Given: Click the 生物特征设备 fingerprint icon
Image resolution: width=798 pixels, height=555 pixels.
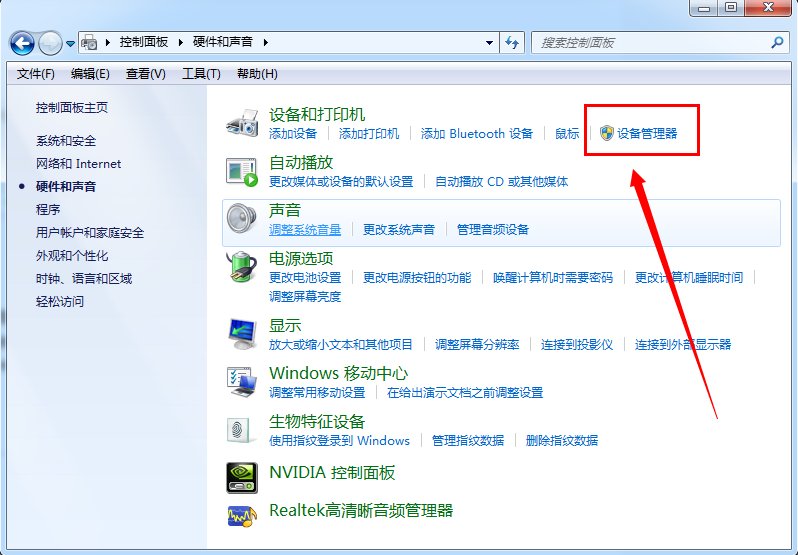Looking at the screenshot, I should 239,430.
